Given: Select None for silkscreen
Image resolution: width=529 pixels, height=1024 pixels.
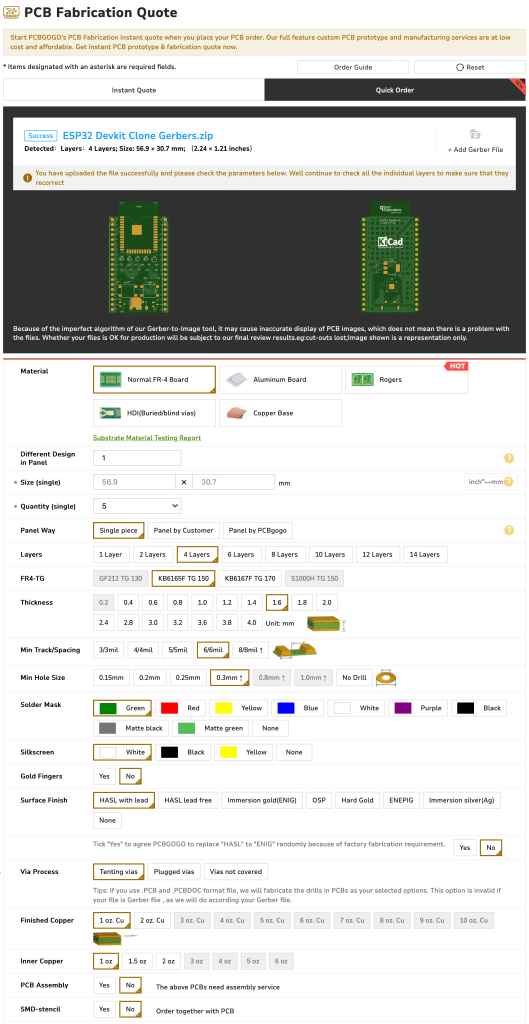Looking at the screenshot, I should coord(294,752).
